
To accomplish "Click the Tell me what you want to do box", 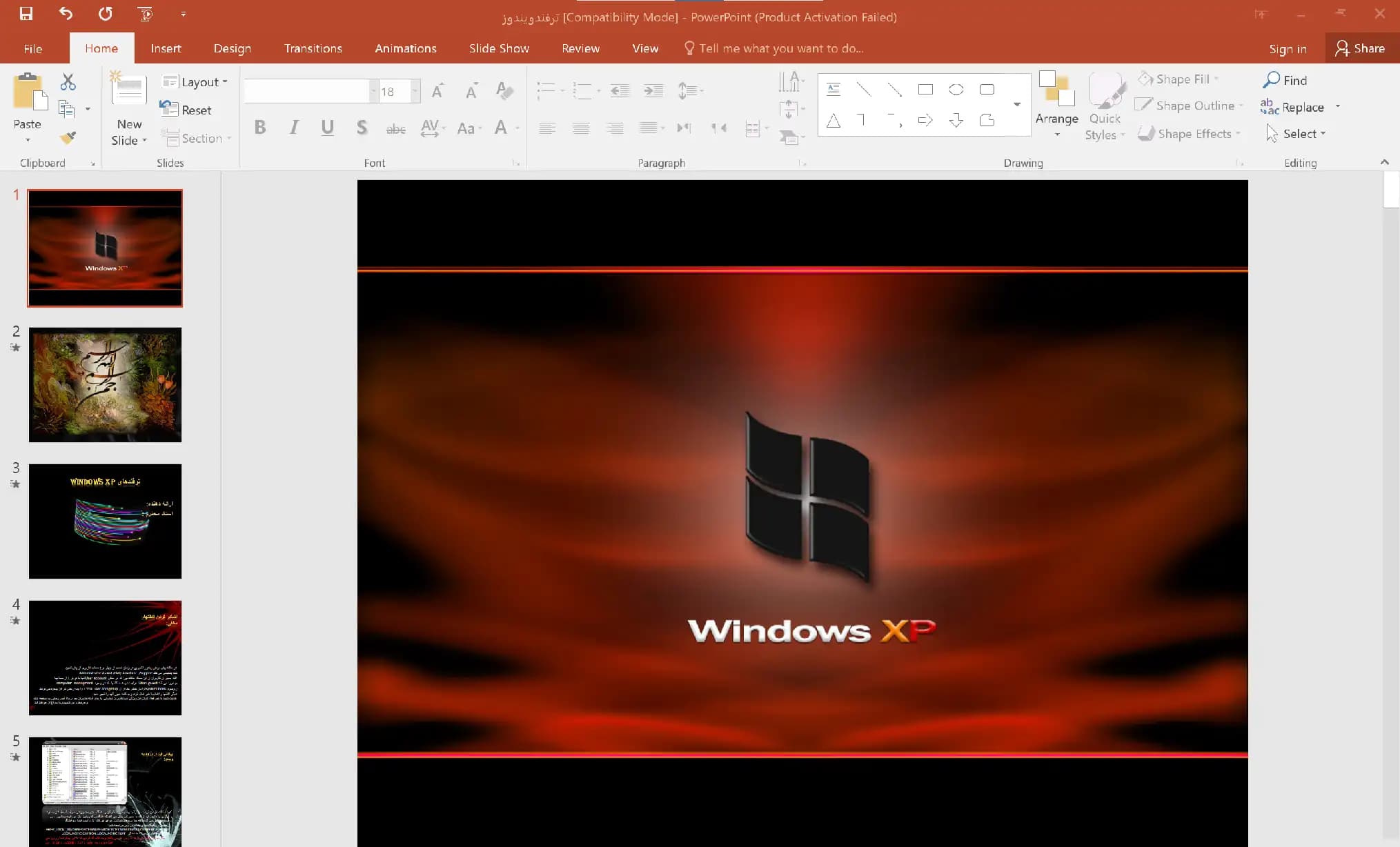I will [773, 48].
